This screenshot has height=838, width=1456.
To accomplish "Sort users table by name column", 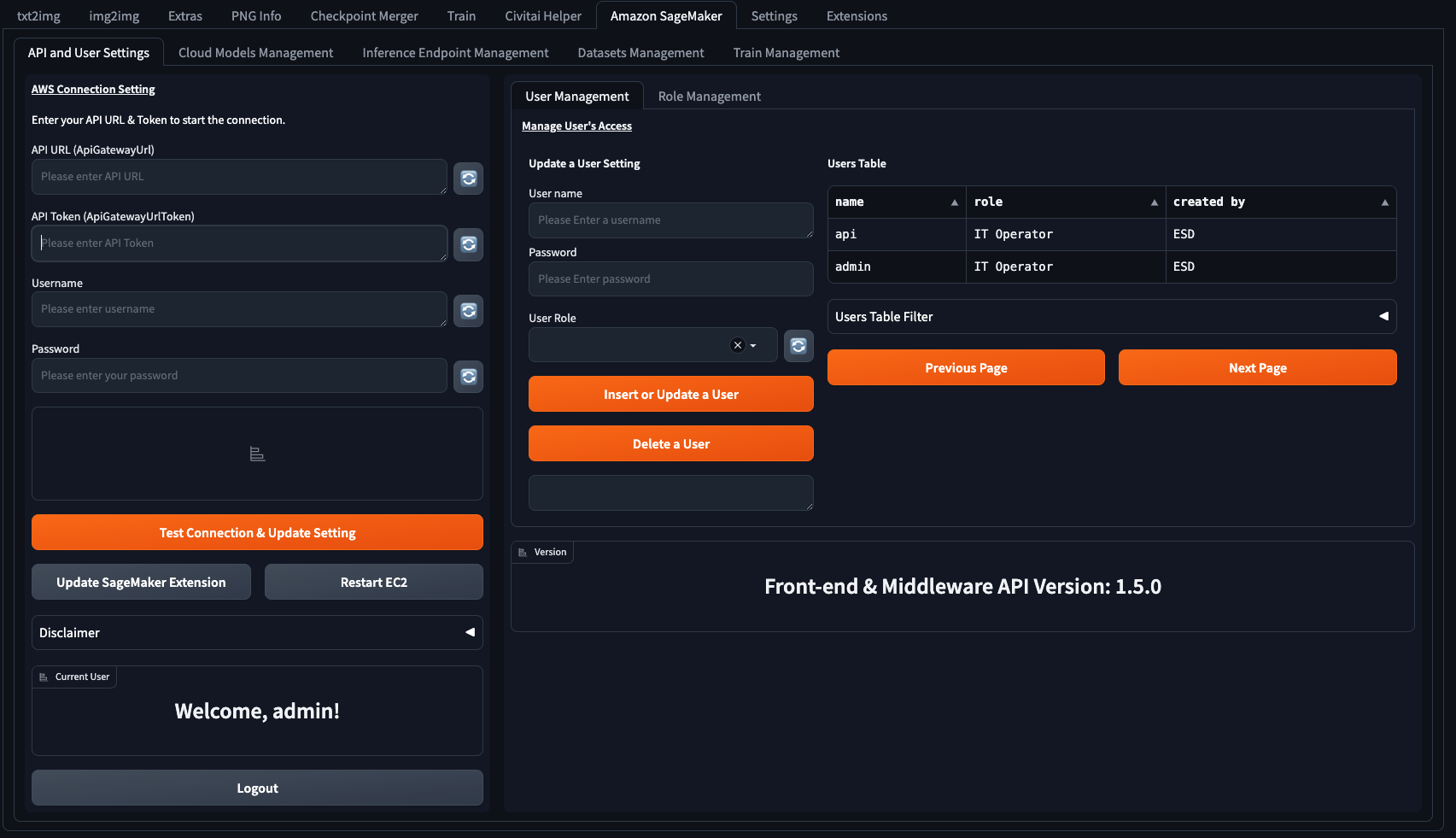I will [x=955, y=202].
